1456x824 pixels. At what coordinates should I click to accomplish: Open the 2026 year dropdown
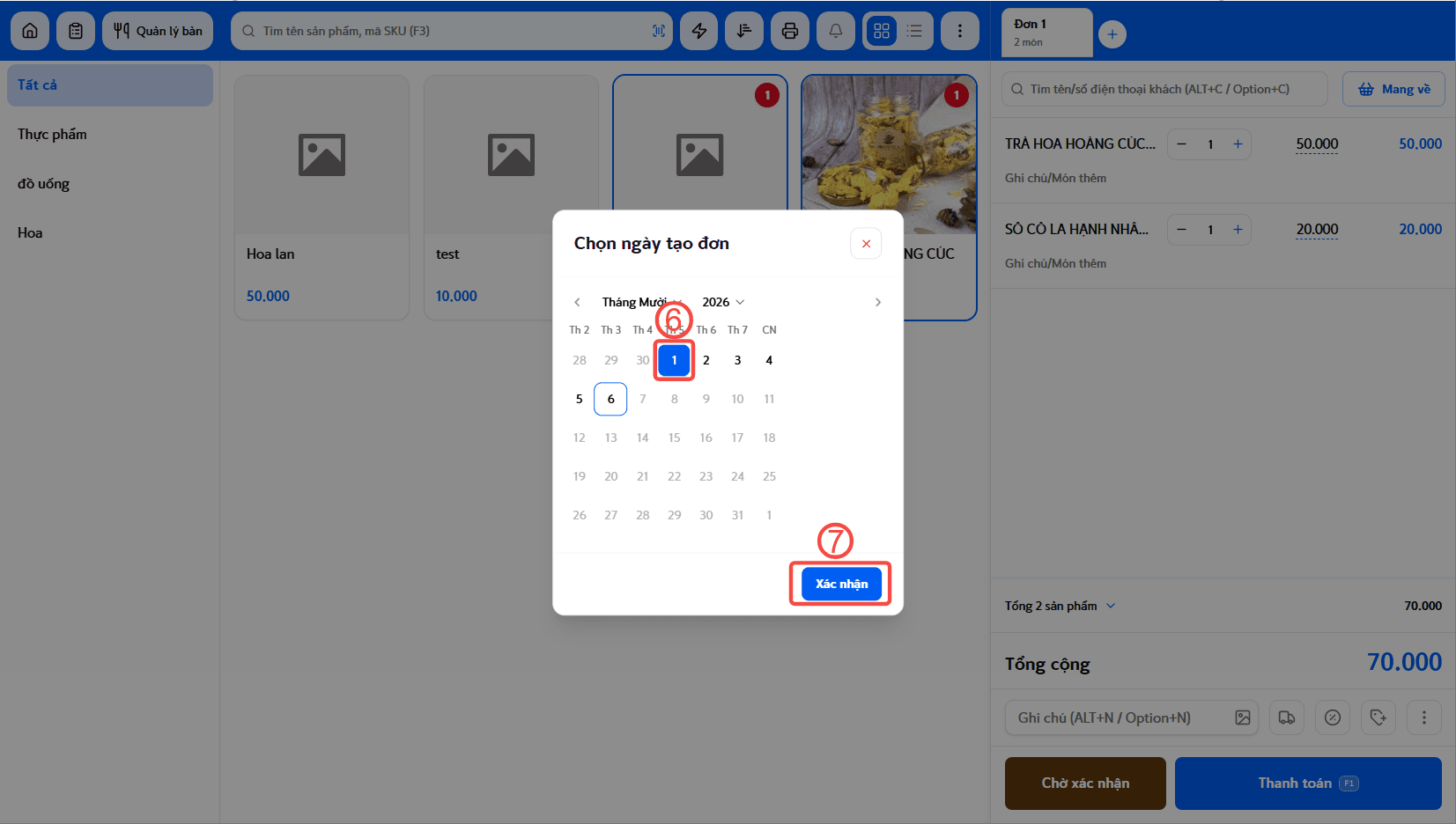point(723,302)
